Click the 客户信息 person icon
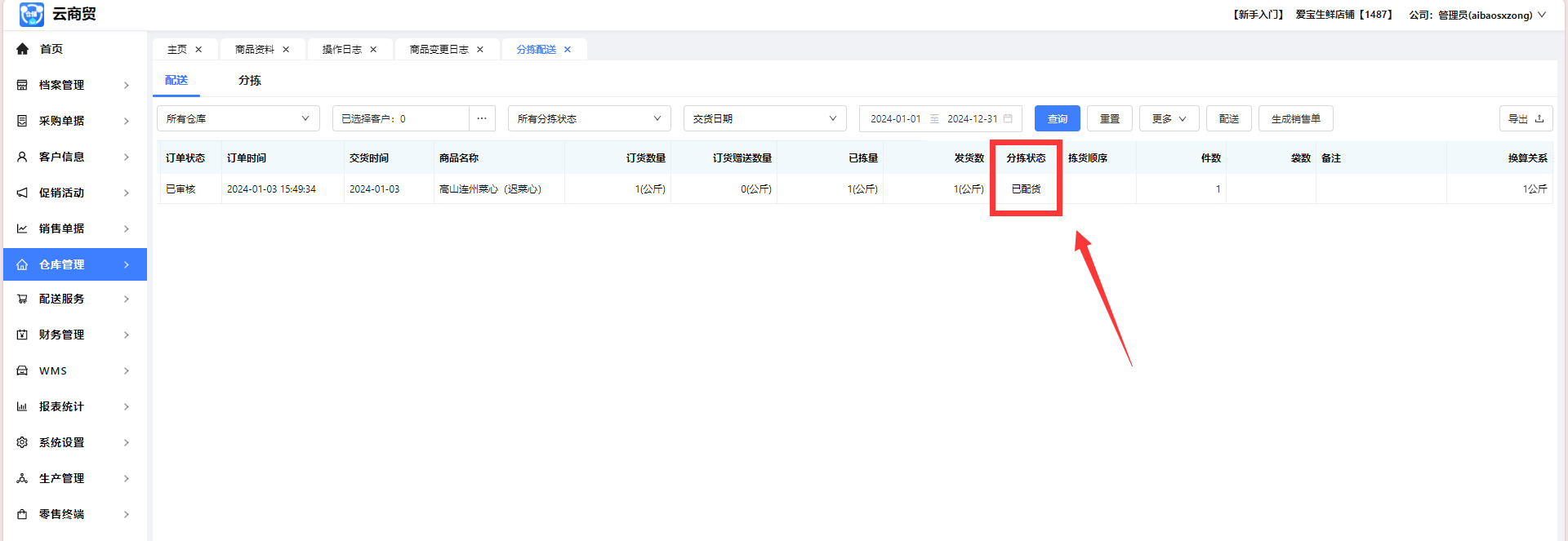This screenshot has width=1568, height=541. (x=22, y=157)
